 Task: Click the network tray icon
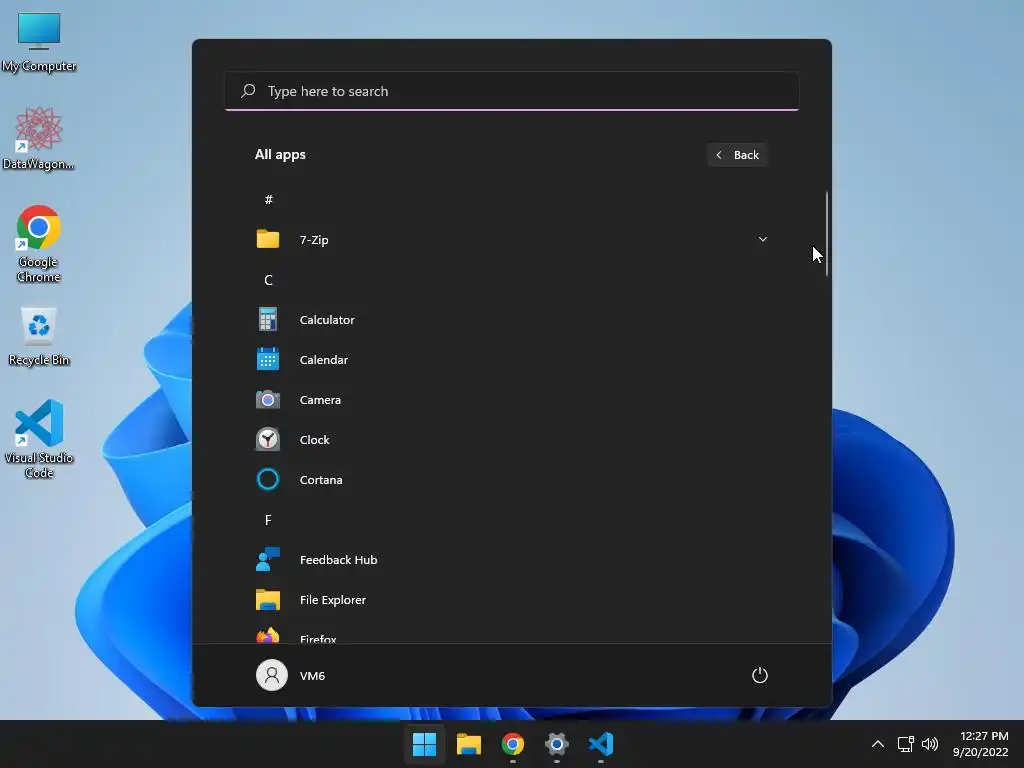tap(905, 744)
